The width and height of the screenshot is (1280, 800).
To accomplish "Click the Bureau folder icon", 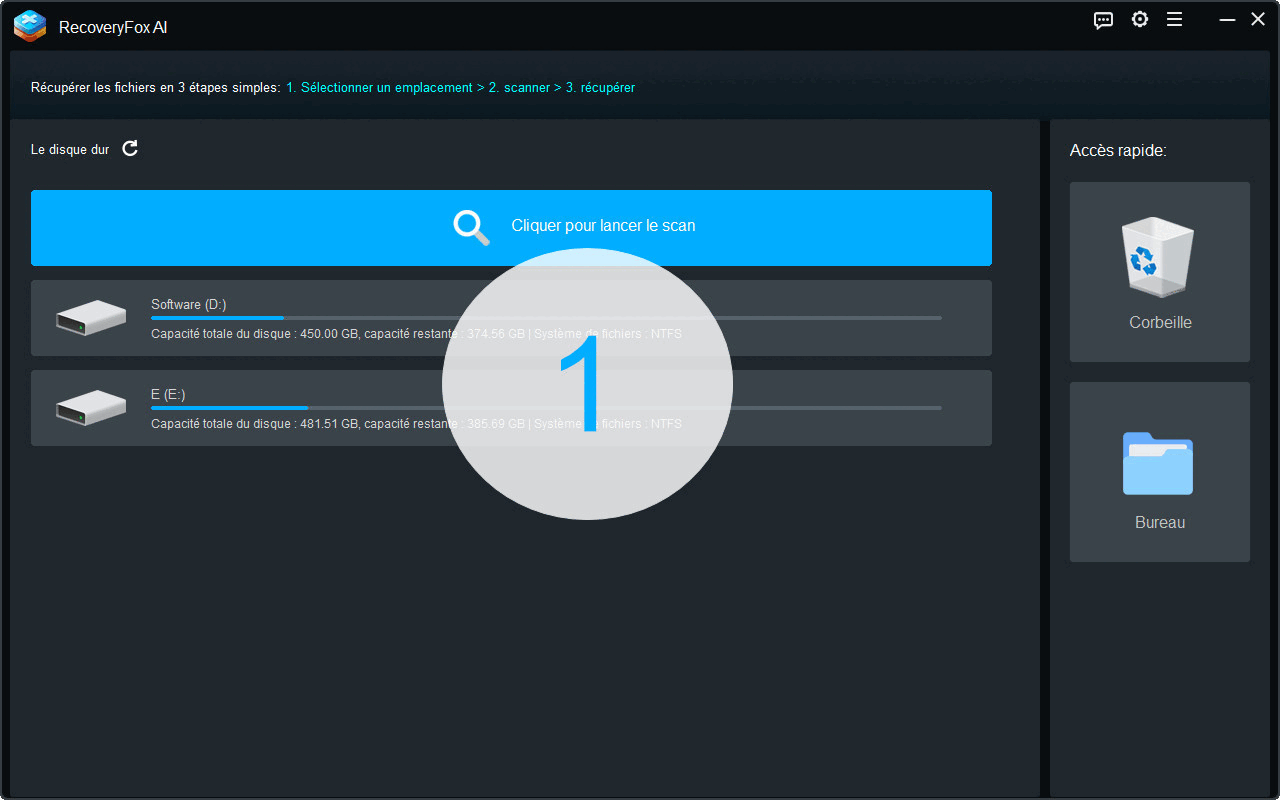I will 1158,463.
